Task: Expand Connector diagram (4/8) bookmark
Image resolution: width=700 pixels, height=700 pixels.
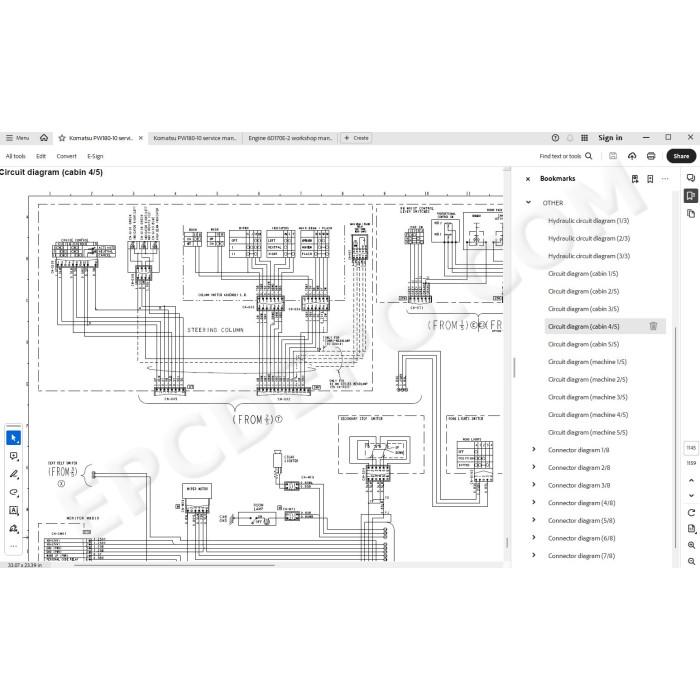Action: (x=534, y=502)
